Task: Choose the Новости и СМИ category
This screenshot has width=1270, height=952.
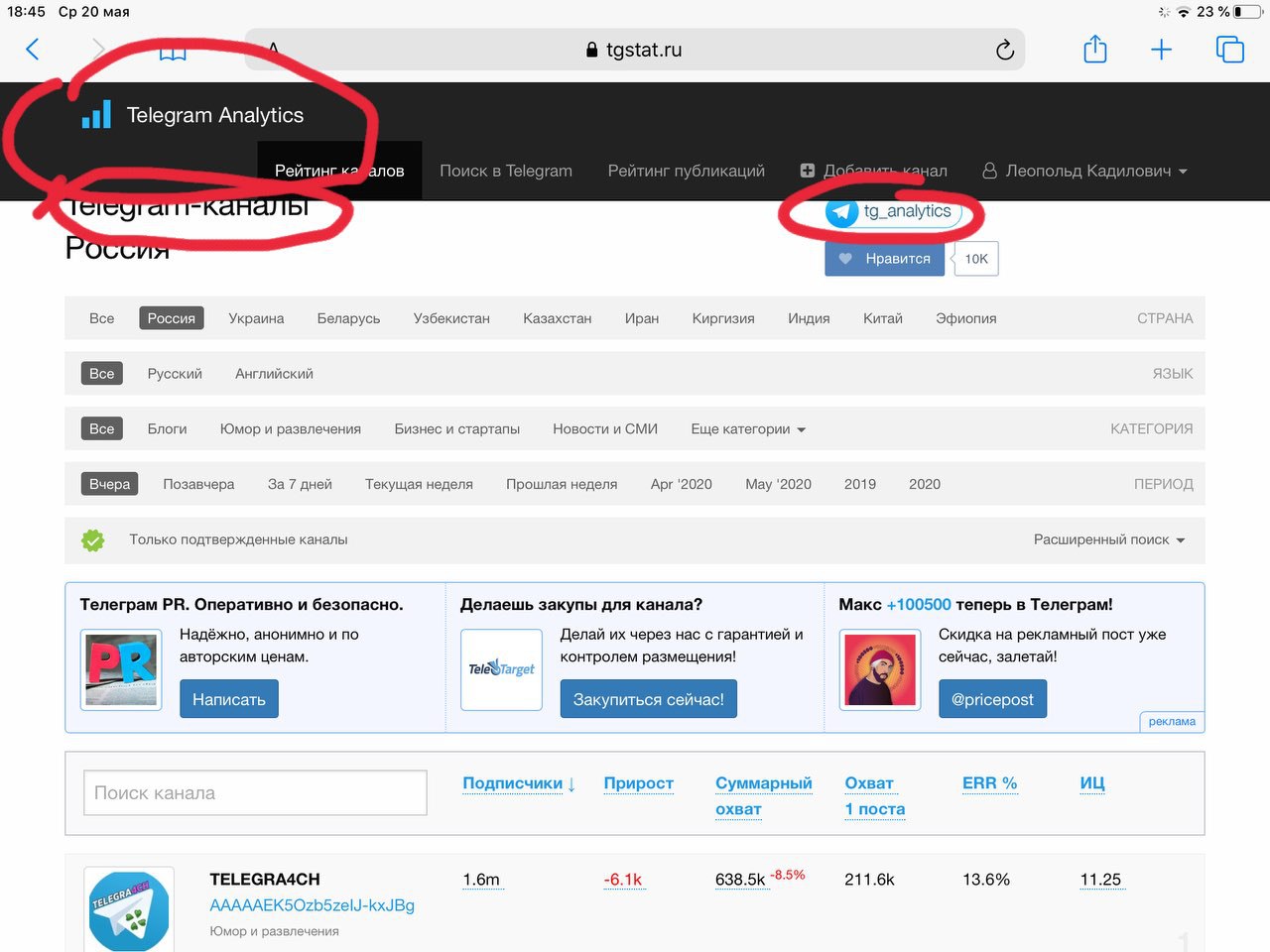Action: [605, 429]
